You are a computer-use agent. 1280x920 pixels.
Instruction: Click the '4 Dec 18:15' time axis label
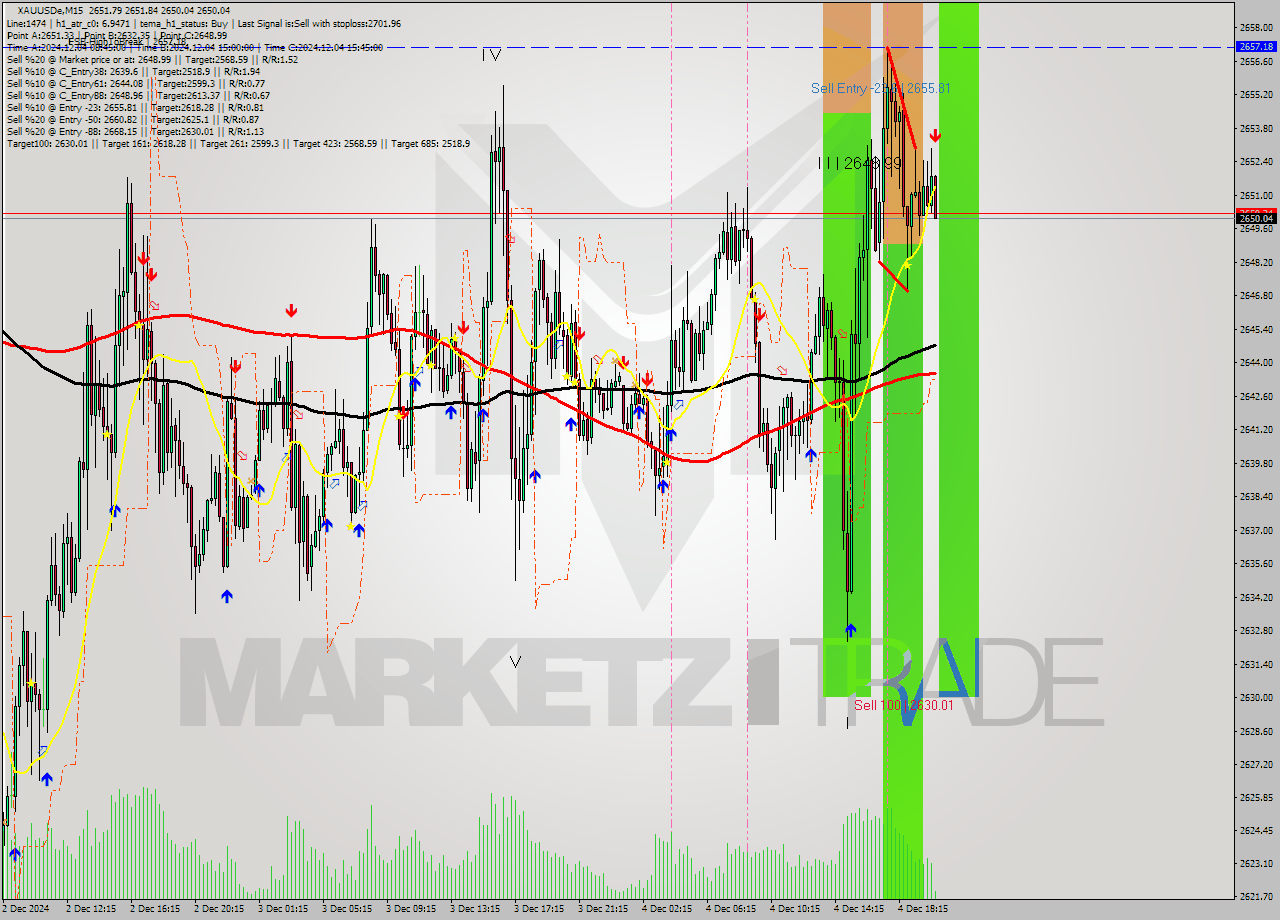923,909
